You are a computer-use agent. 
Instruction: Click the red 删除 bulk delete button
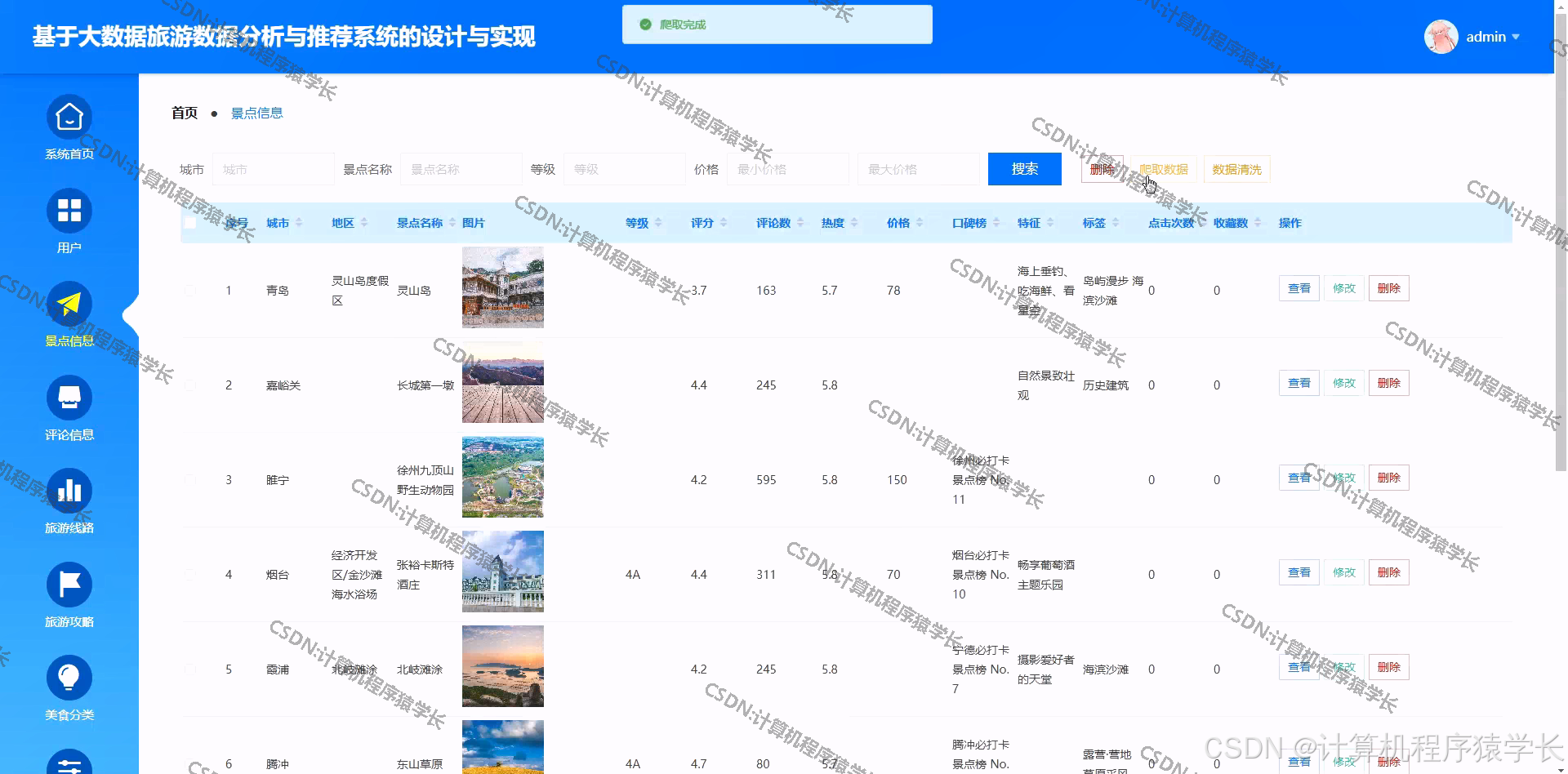pyautogui.click(x=1102, y=169)
